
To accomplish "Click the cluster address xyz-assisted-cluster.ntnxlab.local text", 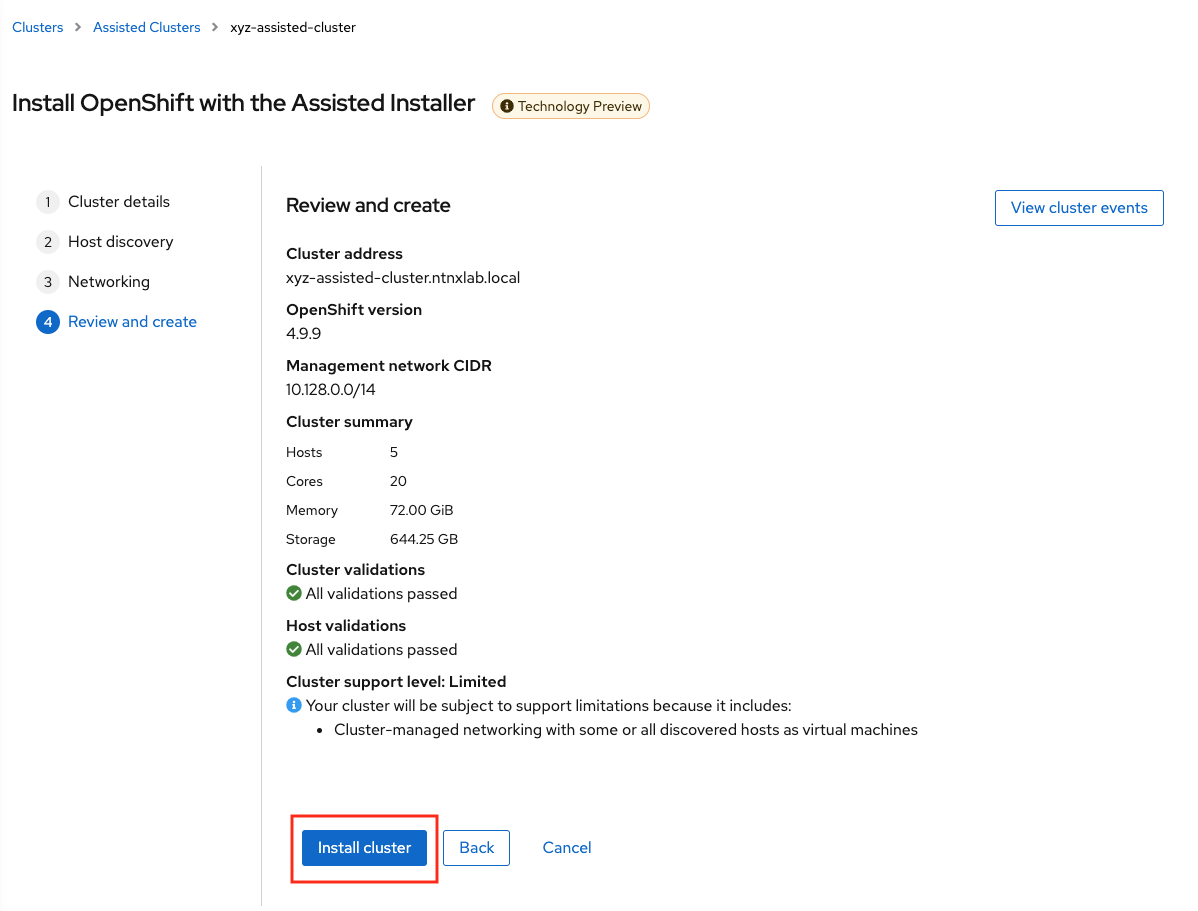I will [403, 278].
